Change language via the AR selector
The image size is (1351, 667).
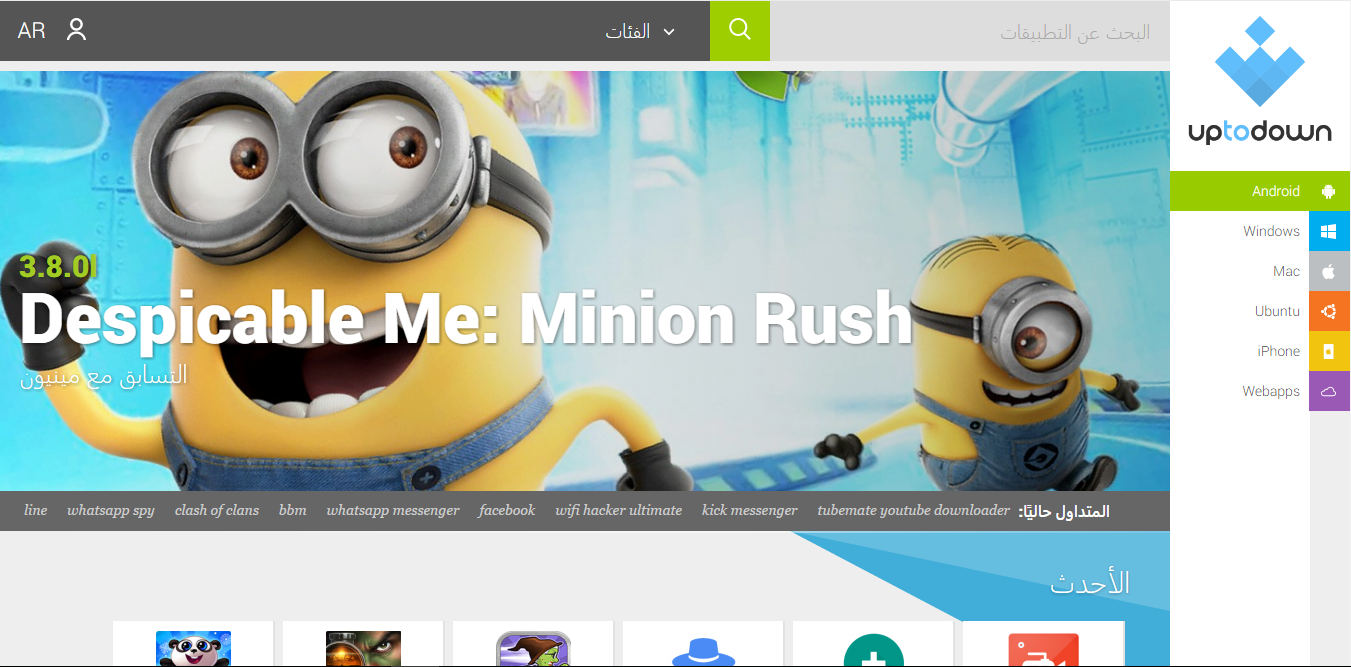coord(32,30)
